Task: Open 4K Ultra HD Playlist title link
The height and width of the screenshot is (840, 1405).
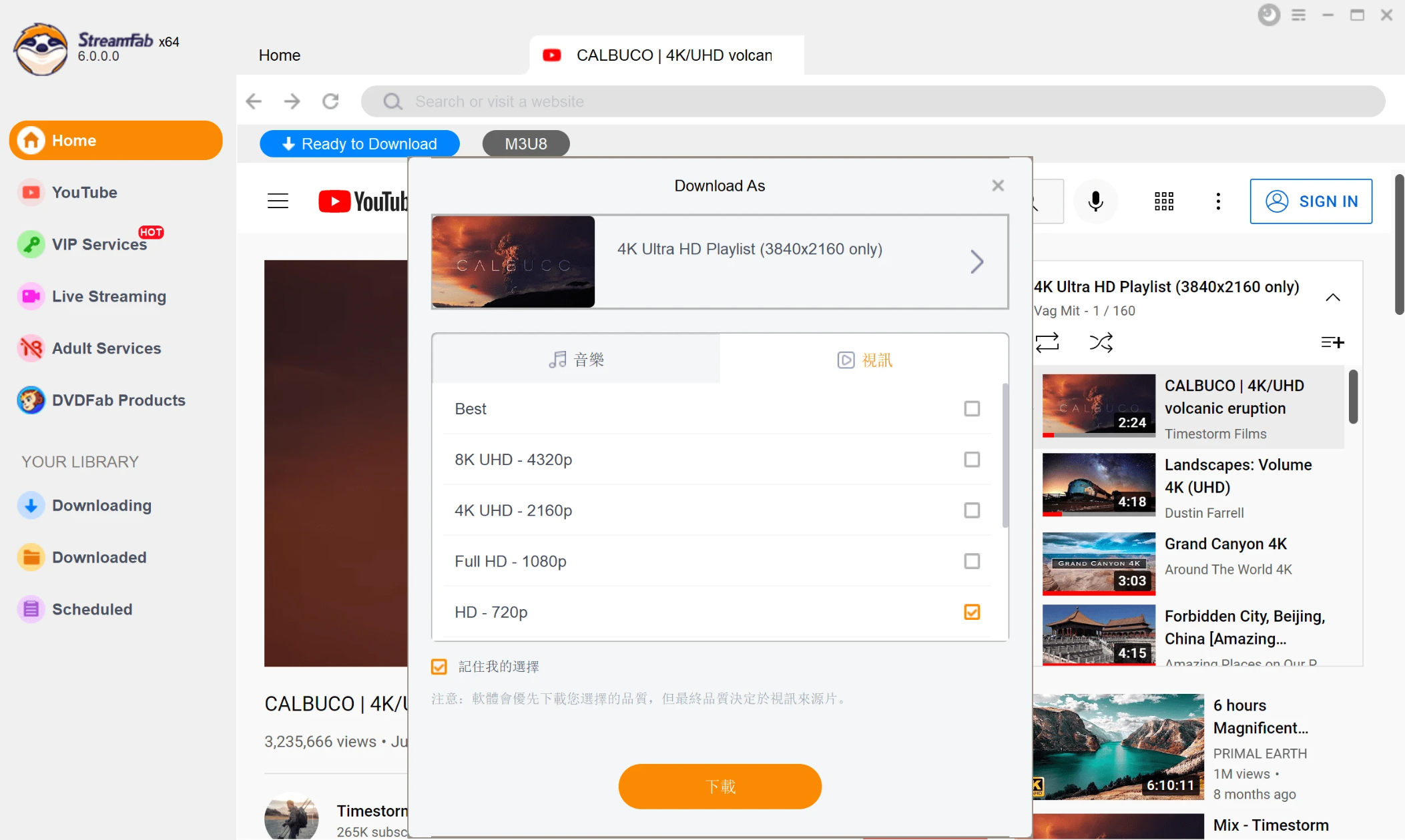Action: tap(1166, 287)
